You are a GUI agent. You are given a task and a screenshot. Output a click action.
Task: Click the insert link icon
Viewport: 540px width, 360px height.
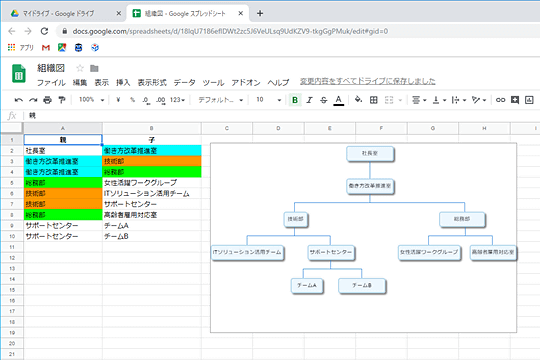point(500,100)
